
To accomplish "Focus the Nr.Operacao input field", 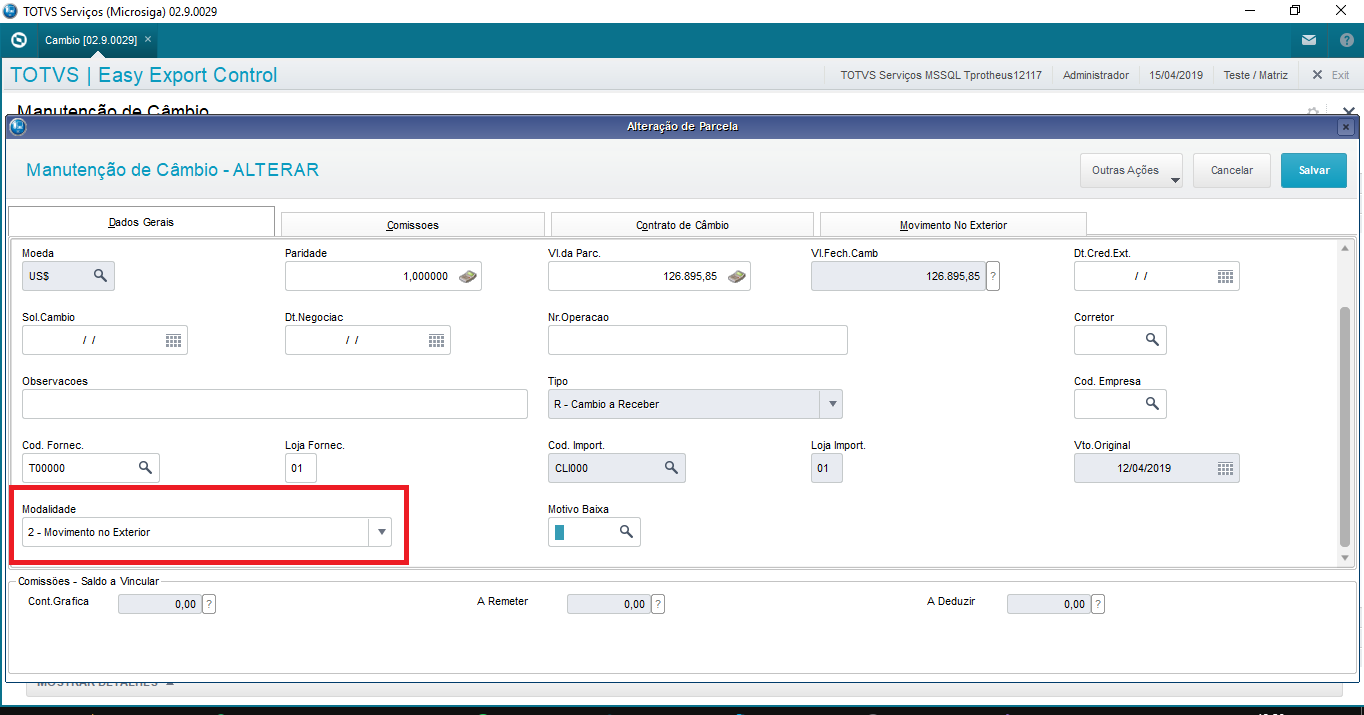I will click(698, 340).
